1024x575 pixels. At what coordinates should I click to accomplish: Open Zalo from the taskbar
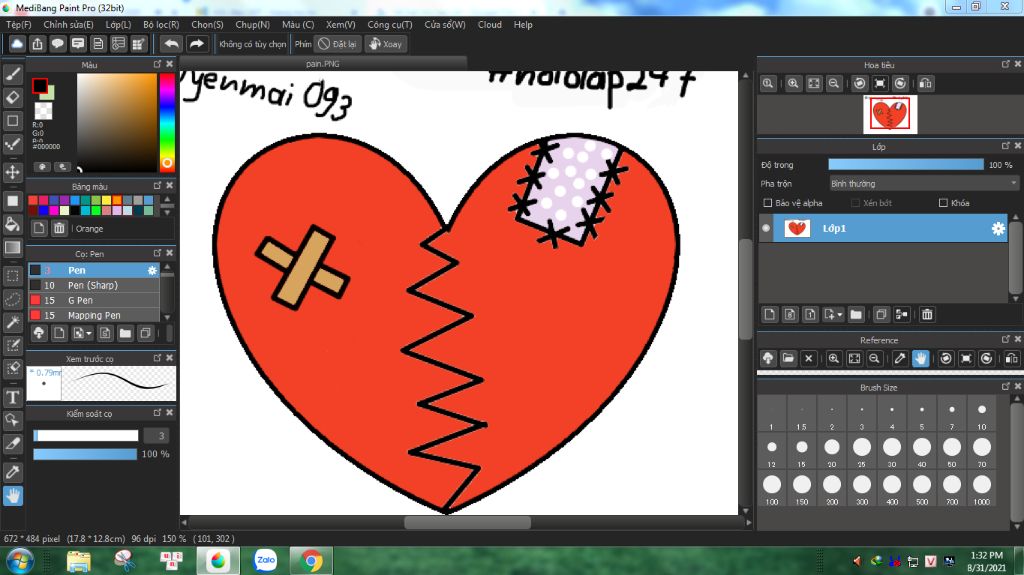click(265, 561)
